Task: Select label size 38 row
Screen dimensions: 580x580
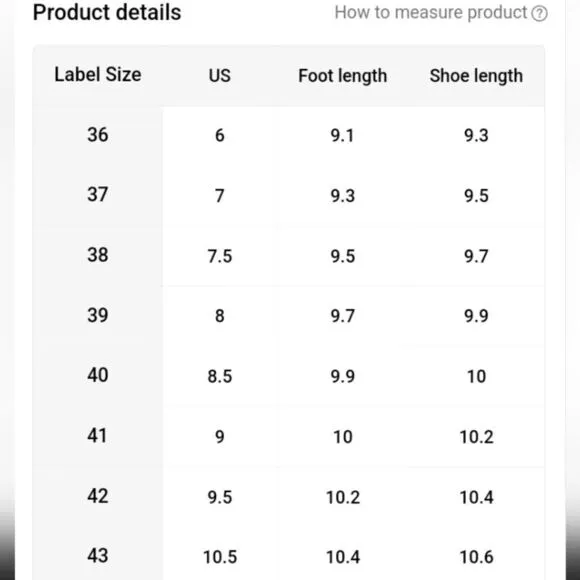Action: [289, 256]
